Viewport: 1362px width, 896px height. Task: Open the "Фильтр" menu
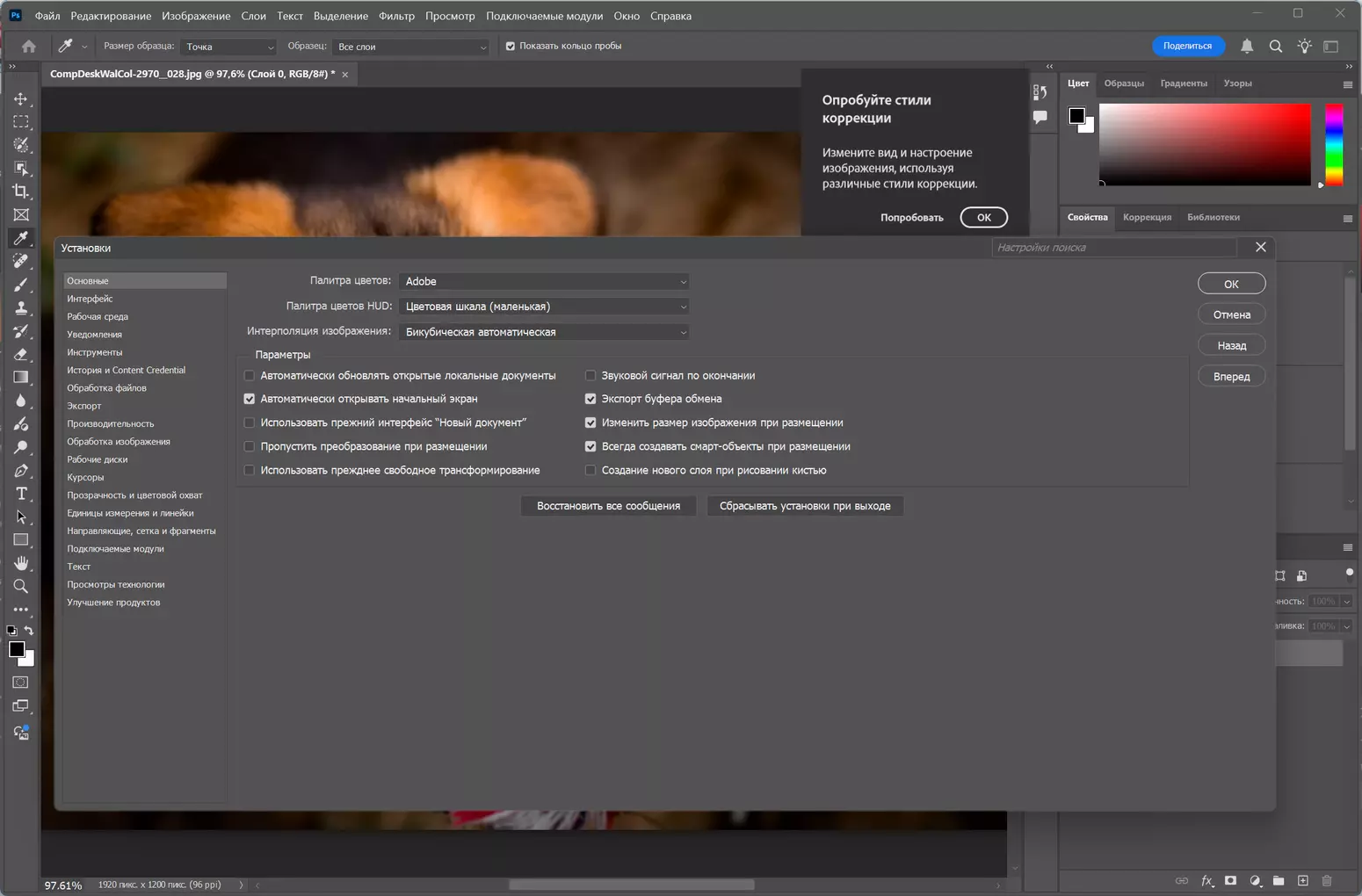396,16
